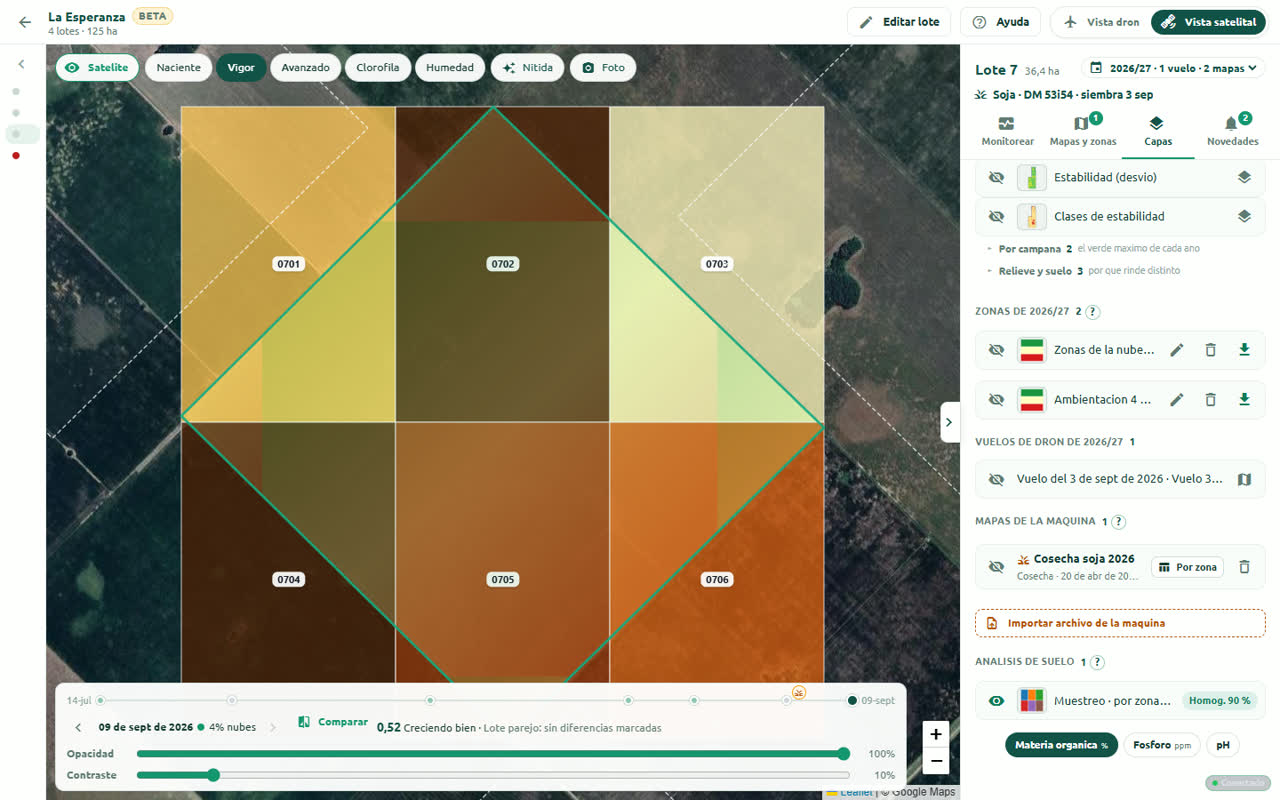Delete the Cosecha soja 2026 machine map

1244,567
